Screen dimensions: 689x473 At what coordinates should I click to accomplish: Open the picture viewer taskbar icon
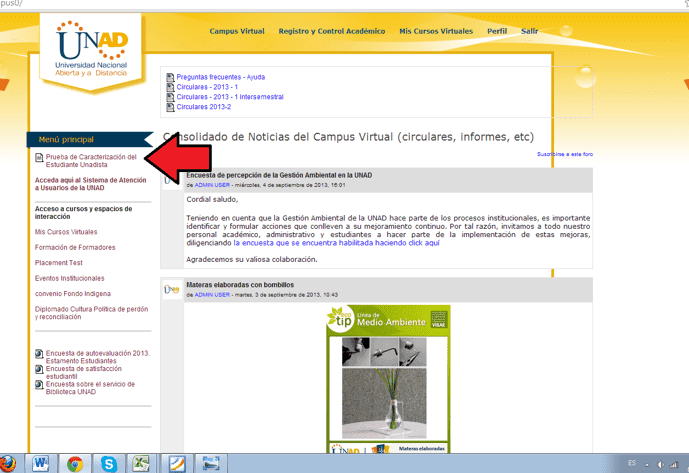tap(210, 463)
